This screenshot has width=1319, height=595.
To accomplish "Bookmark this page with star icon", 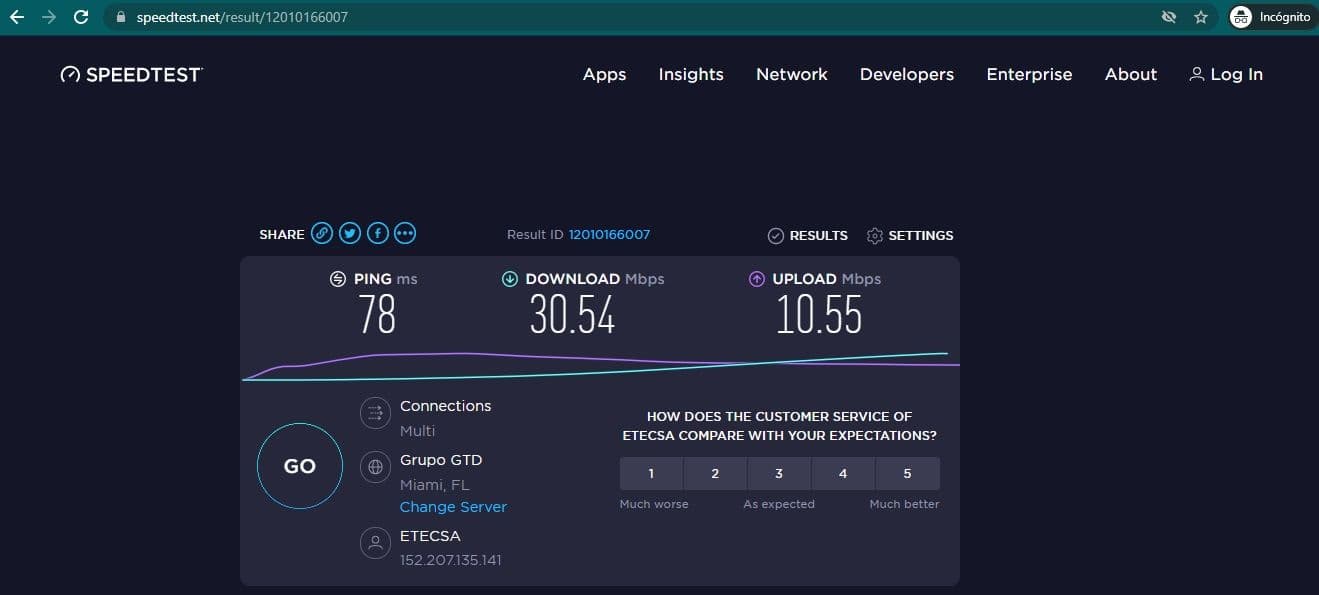I will click(x=1201, y=17).
